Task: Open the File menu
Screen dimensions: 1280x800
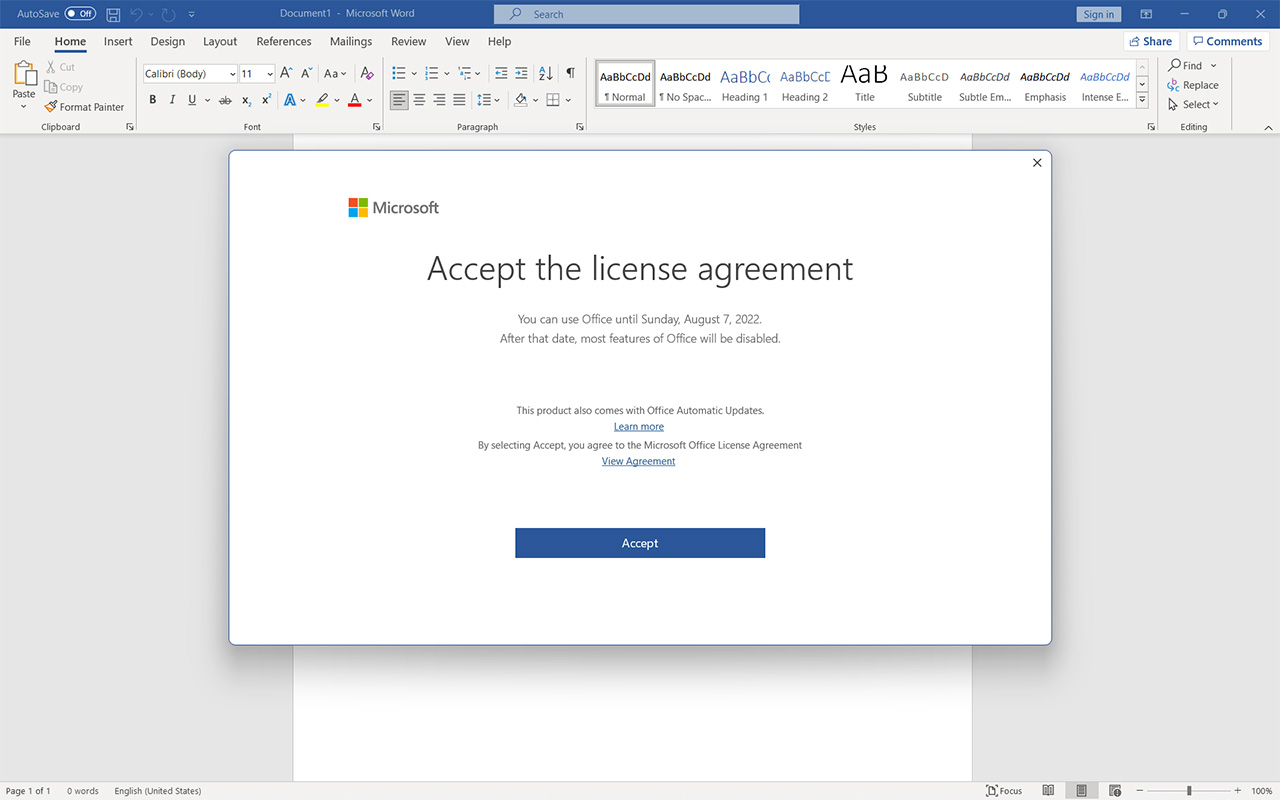Action: [x=22, y=42]
